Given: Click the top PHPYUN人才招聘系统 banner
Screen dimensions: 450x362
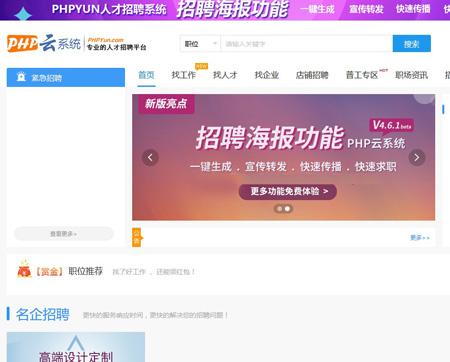Looking at the screenshot, I should 225,10.
